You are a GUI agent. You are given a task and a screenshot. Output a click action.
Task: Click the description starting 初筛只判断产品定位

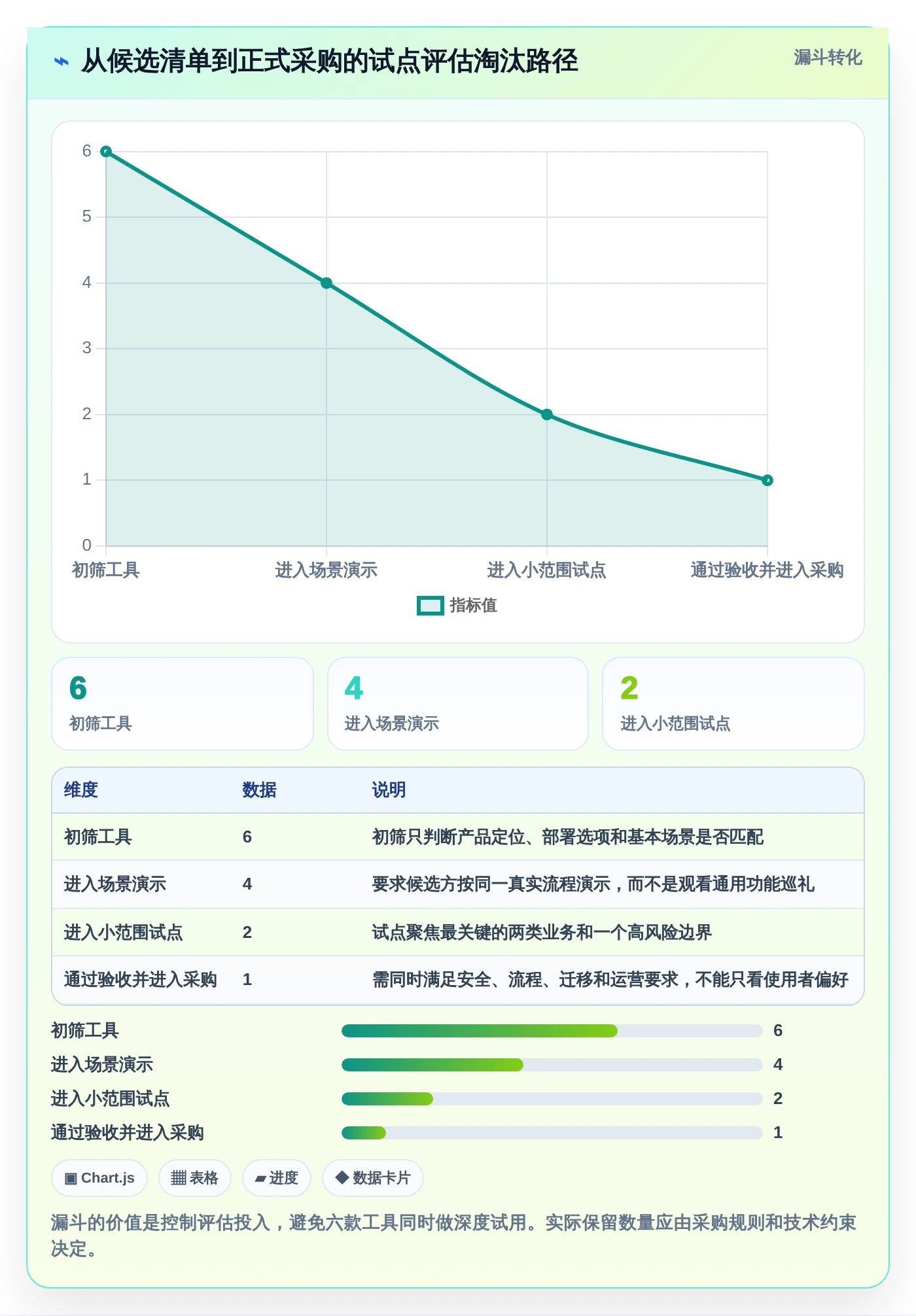(568, 837)
